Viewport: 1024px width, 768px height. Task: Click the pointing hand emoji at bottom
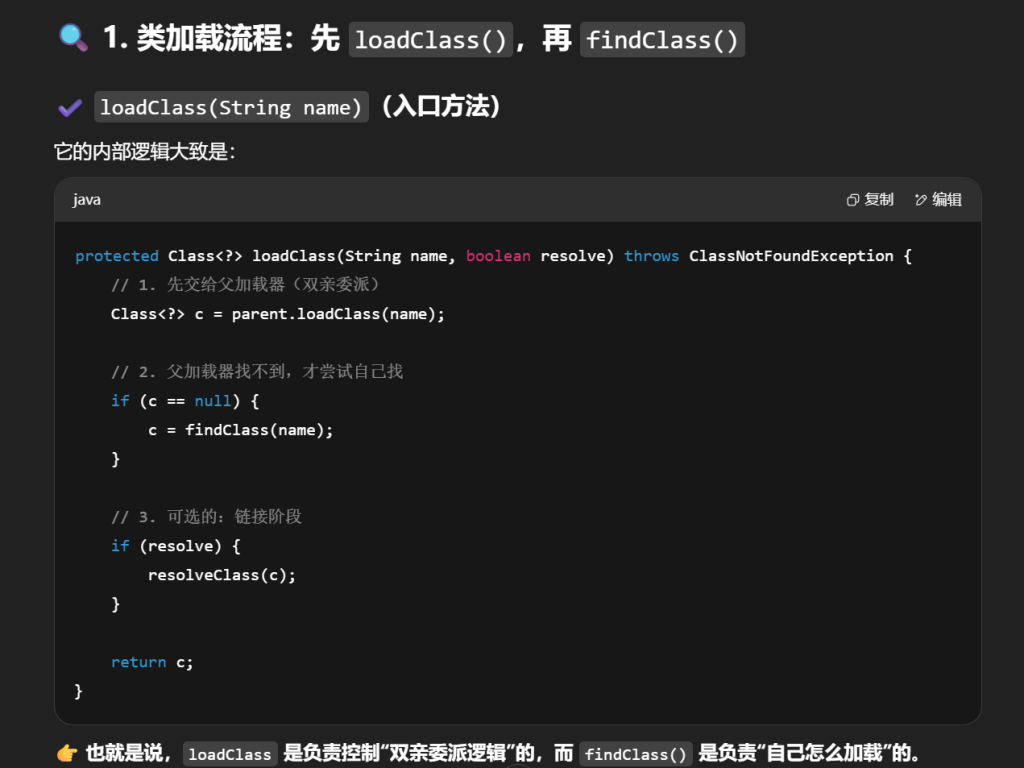[x=66, y=753]
